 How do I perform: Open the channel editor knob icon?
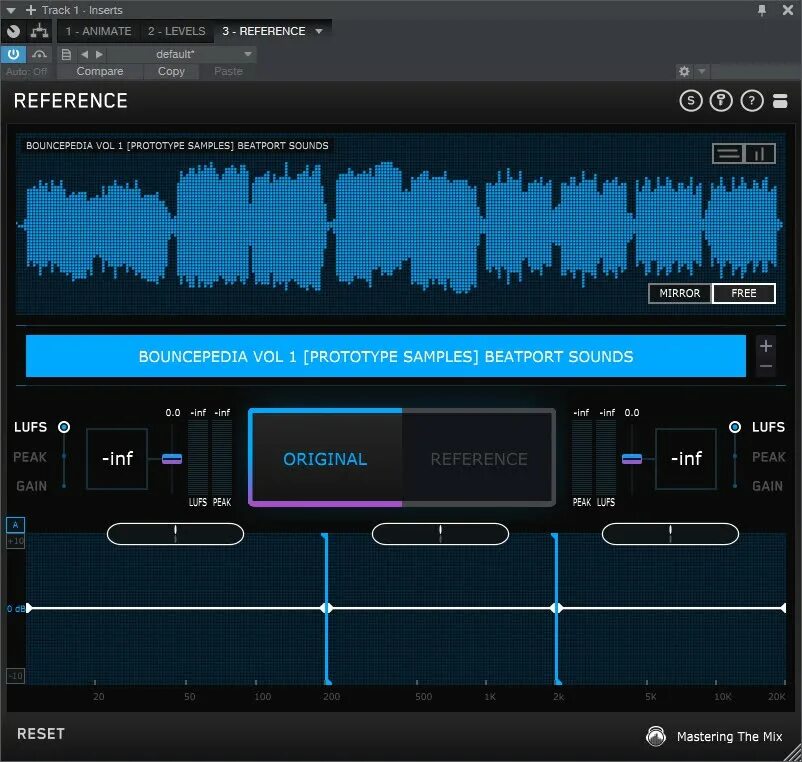pyautogui.click(x=14, y=31)
